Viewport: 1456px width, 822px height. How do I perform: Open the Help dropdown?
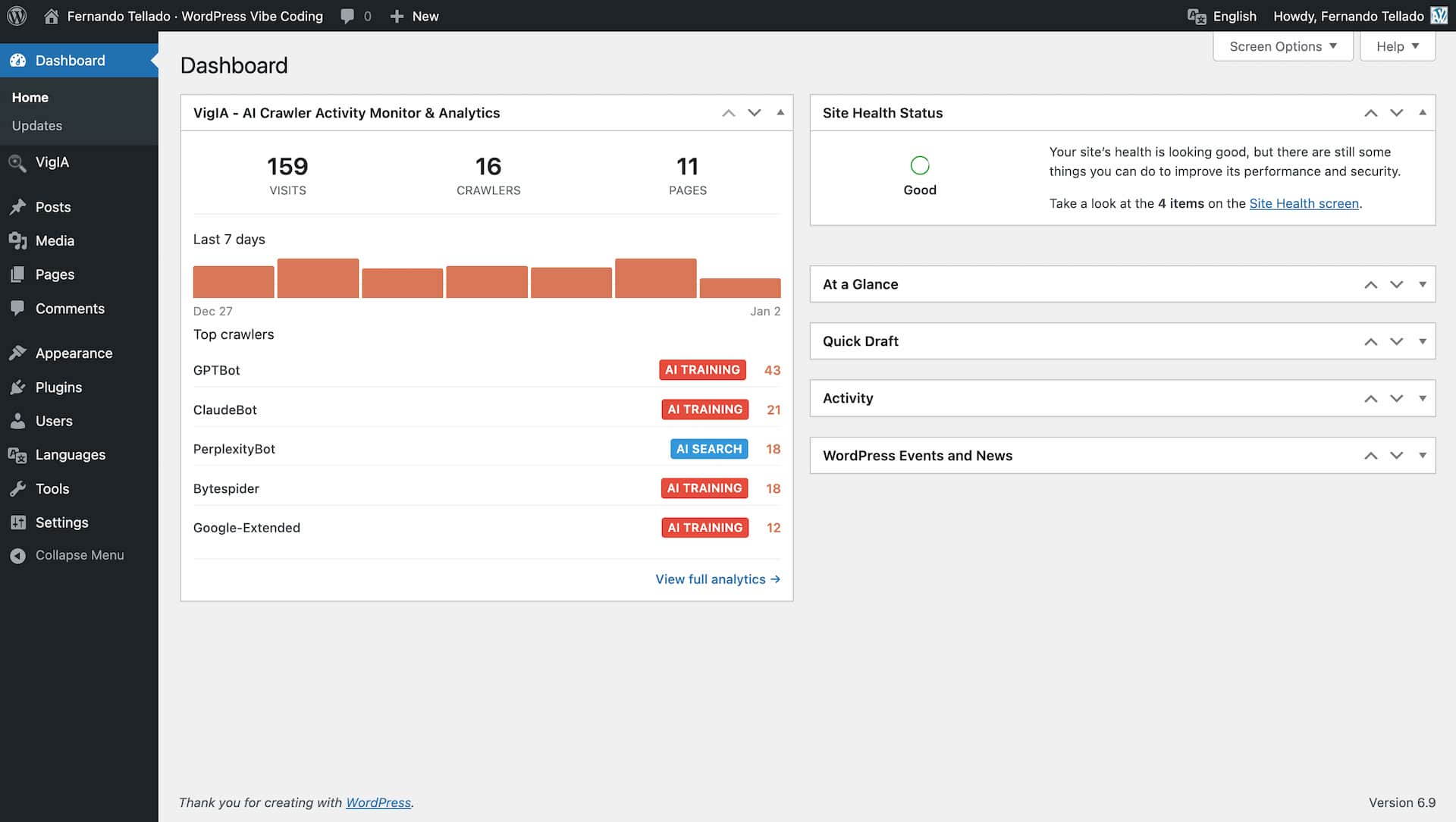(1397, 45)
